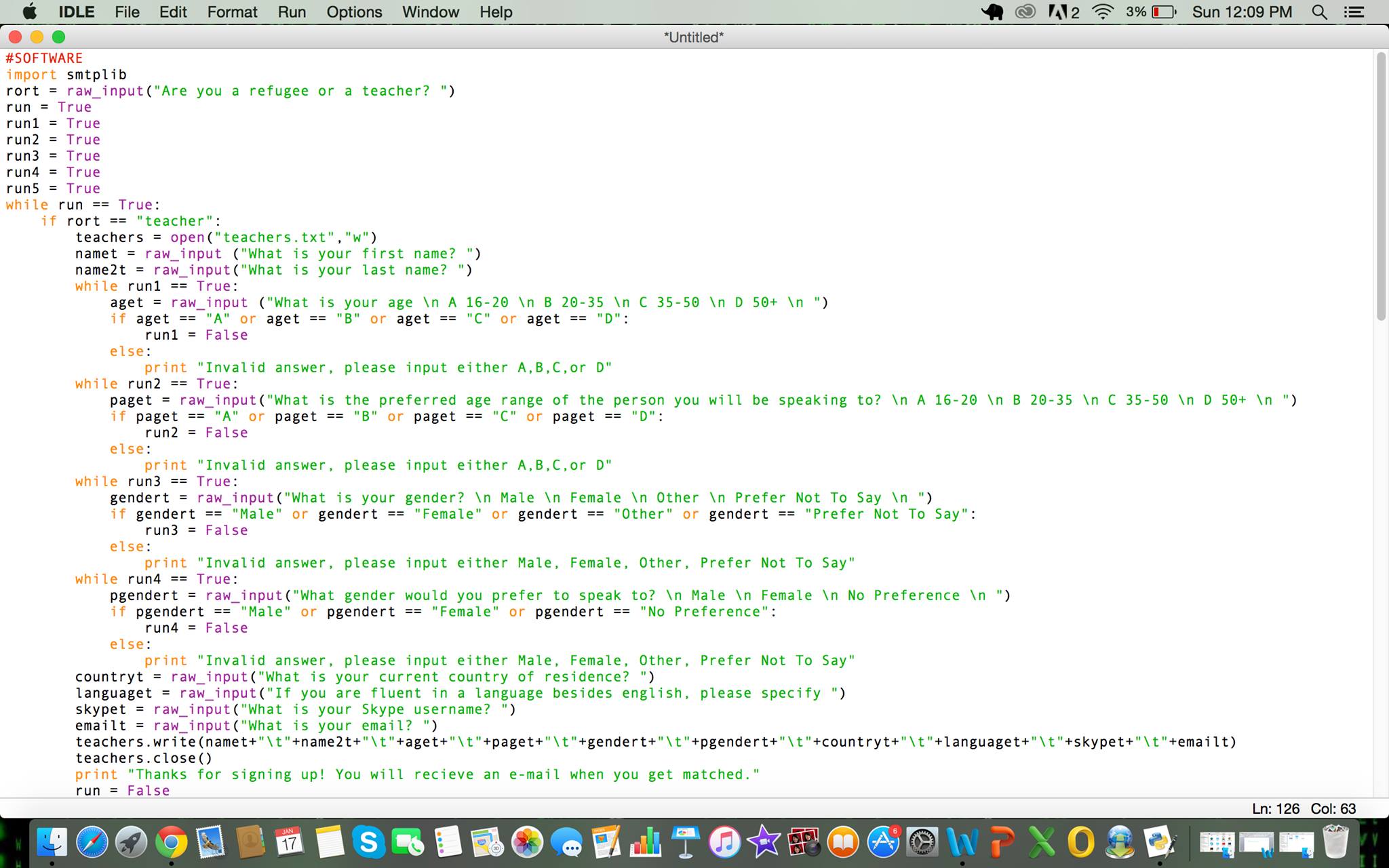Click the vertical scrollbar thumb

pyautogui.click(x=1381, y=186)
